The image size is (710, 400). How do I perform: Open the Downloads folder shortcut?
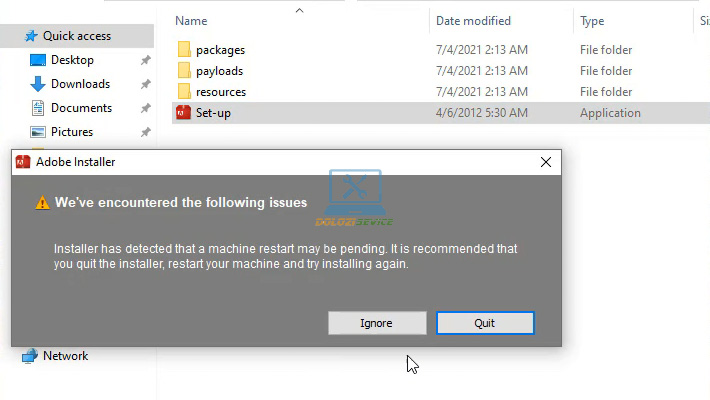click(80, 84)
